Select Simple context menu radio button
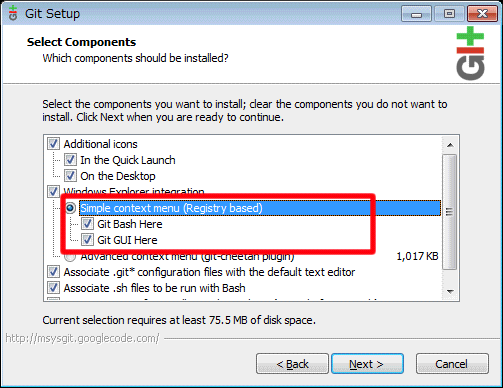 point(70,208)
